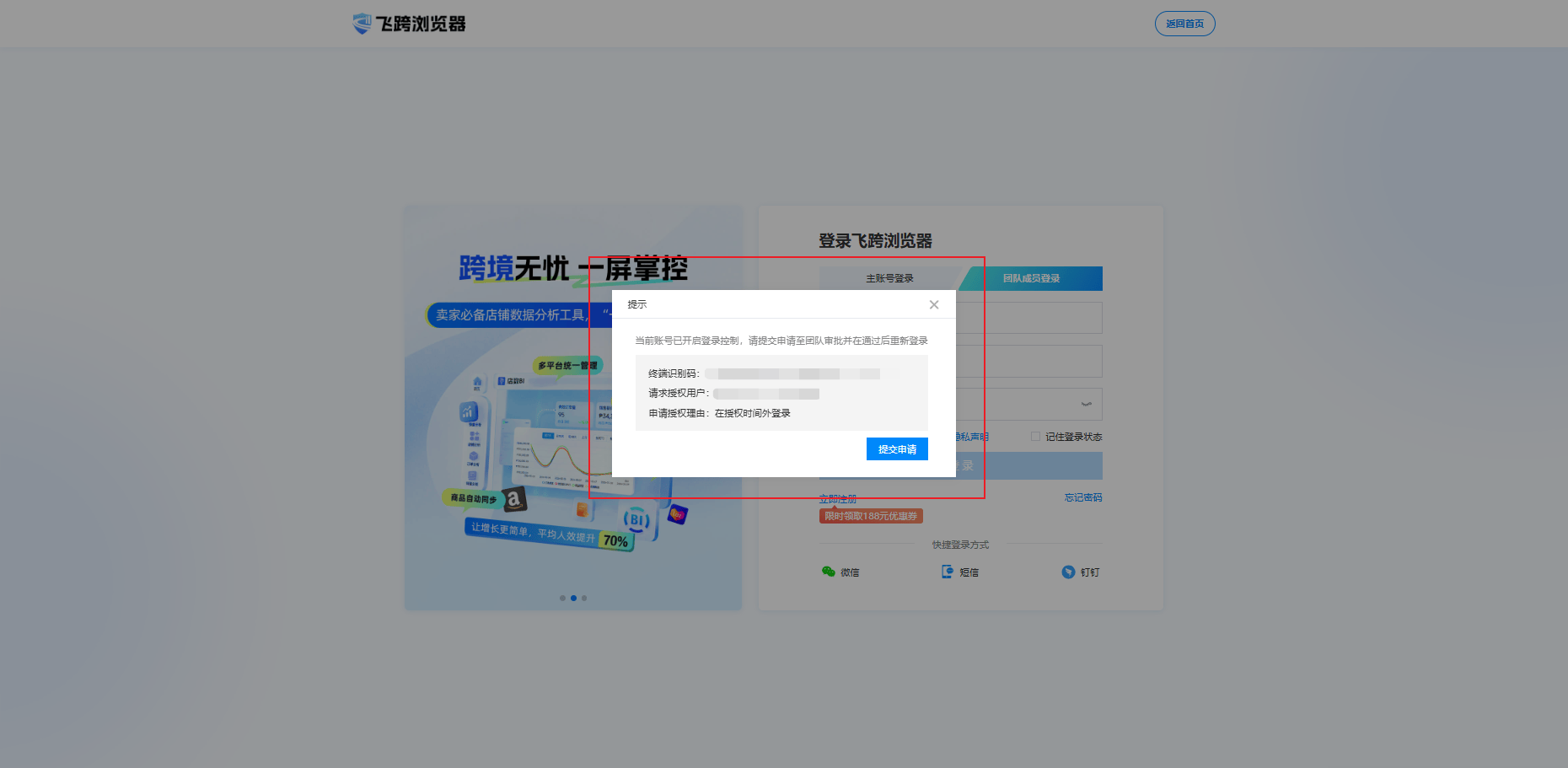The width and height of the screenshot is (1568, 768).
Task: Click the SMS 短信 login icon
Action: 948,572
